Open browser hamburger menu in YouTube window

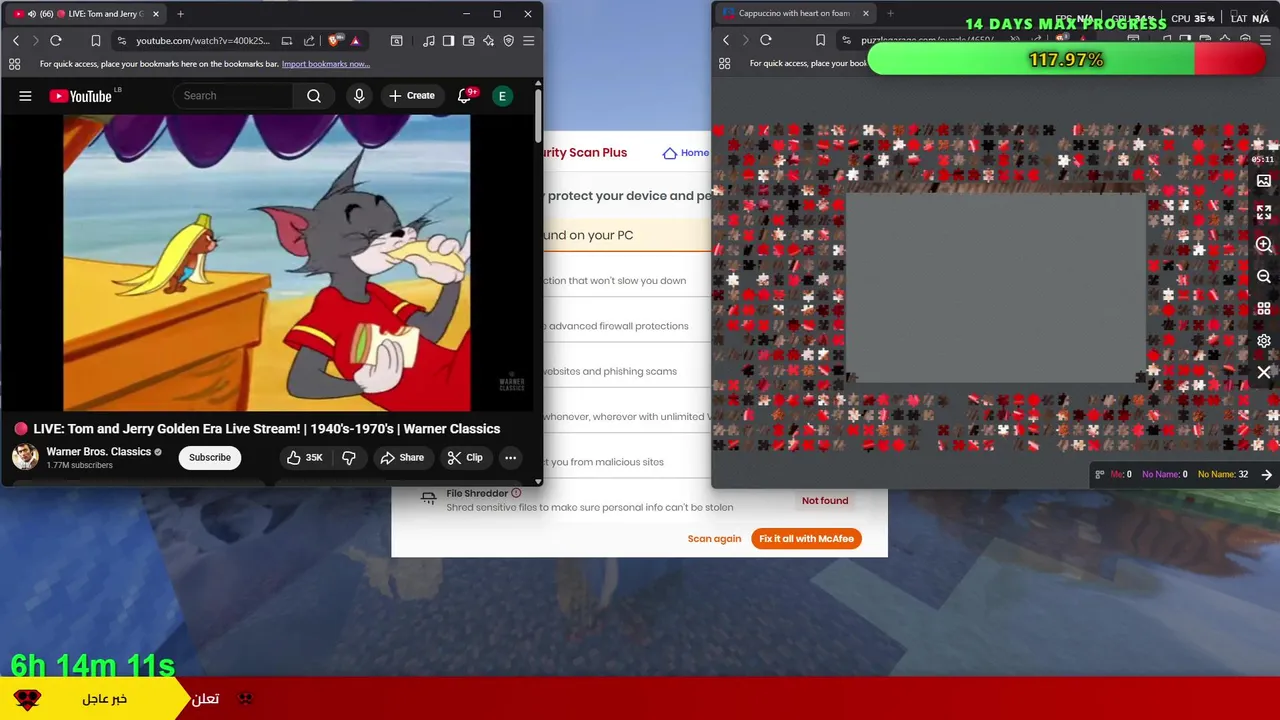coord(528,41)
